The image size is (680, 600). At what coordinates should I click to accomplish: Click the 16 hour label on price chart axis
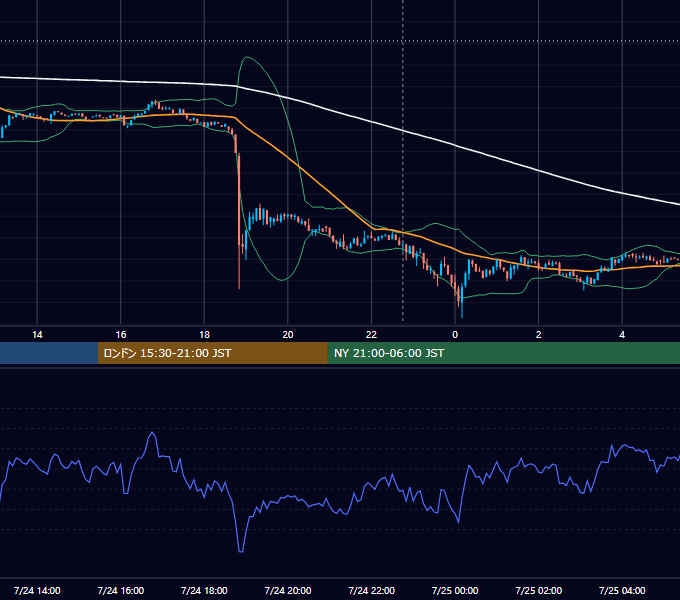coord(121,335)
